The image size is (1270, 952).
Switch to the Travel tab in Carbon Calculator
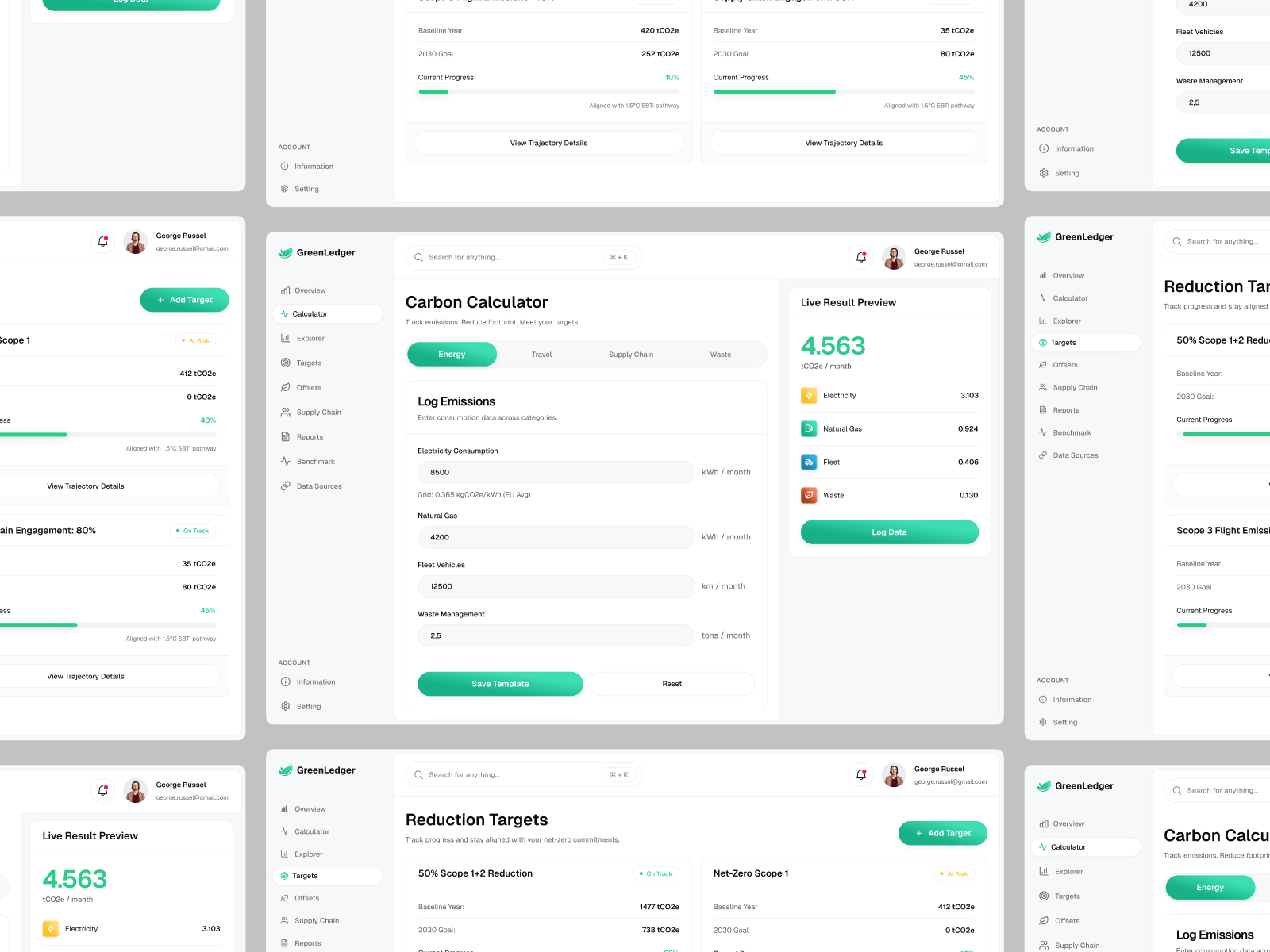pos(541,354)
